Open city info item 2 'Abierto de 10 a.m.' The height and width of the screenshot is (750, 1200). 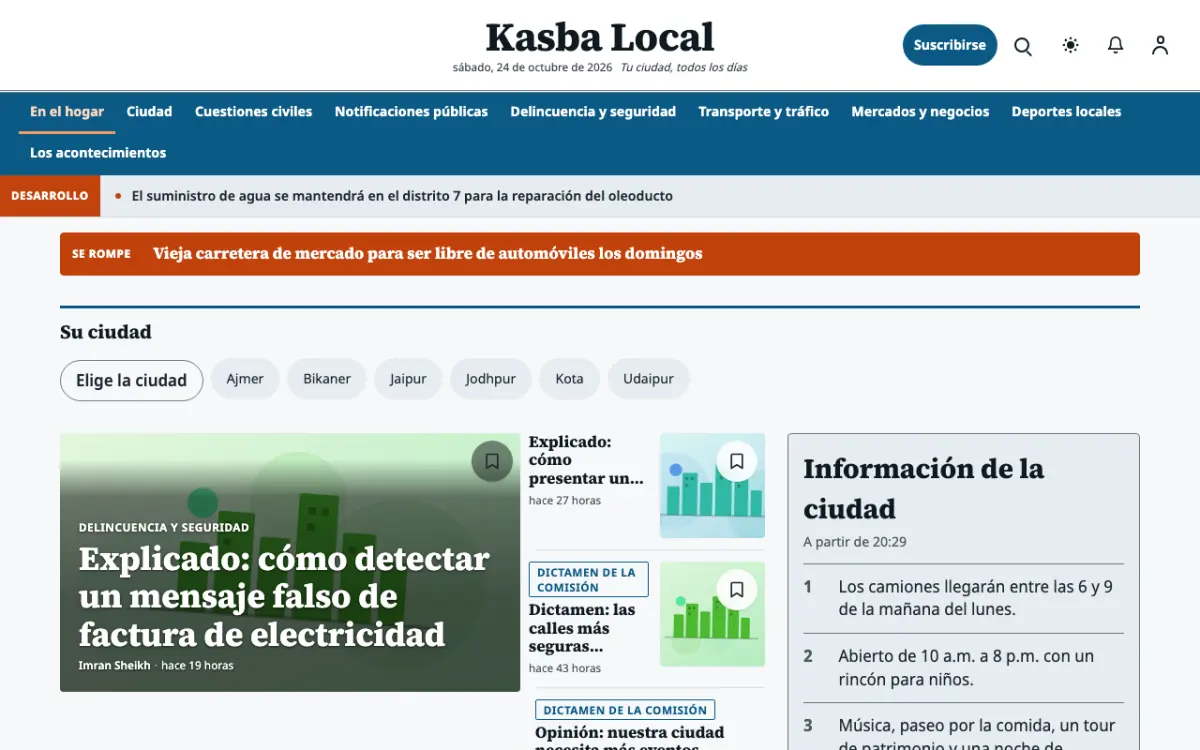tap(963, 668)
